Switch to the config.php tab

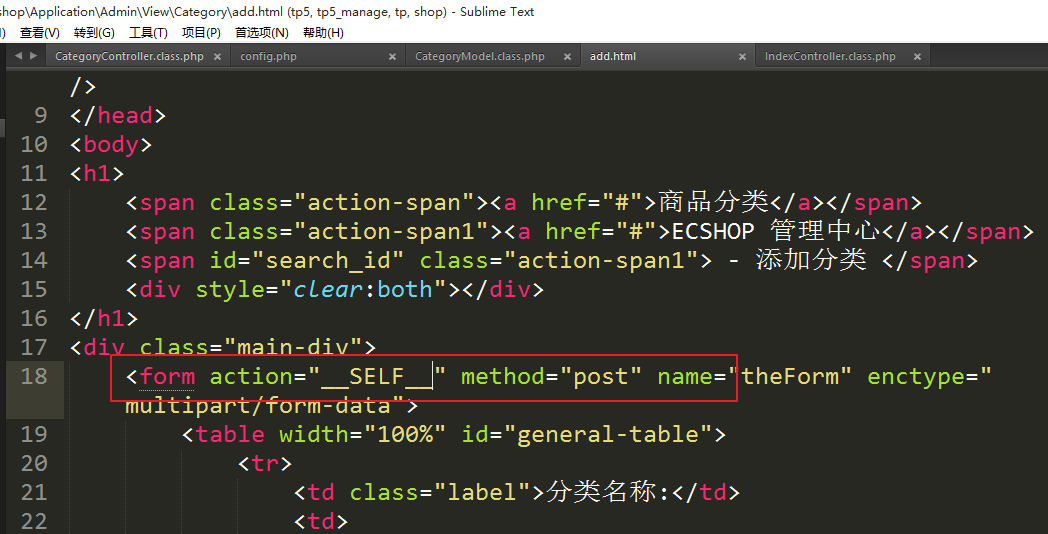click(x=268, y=57)
